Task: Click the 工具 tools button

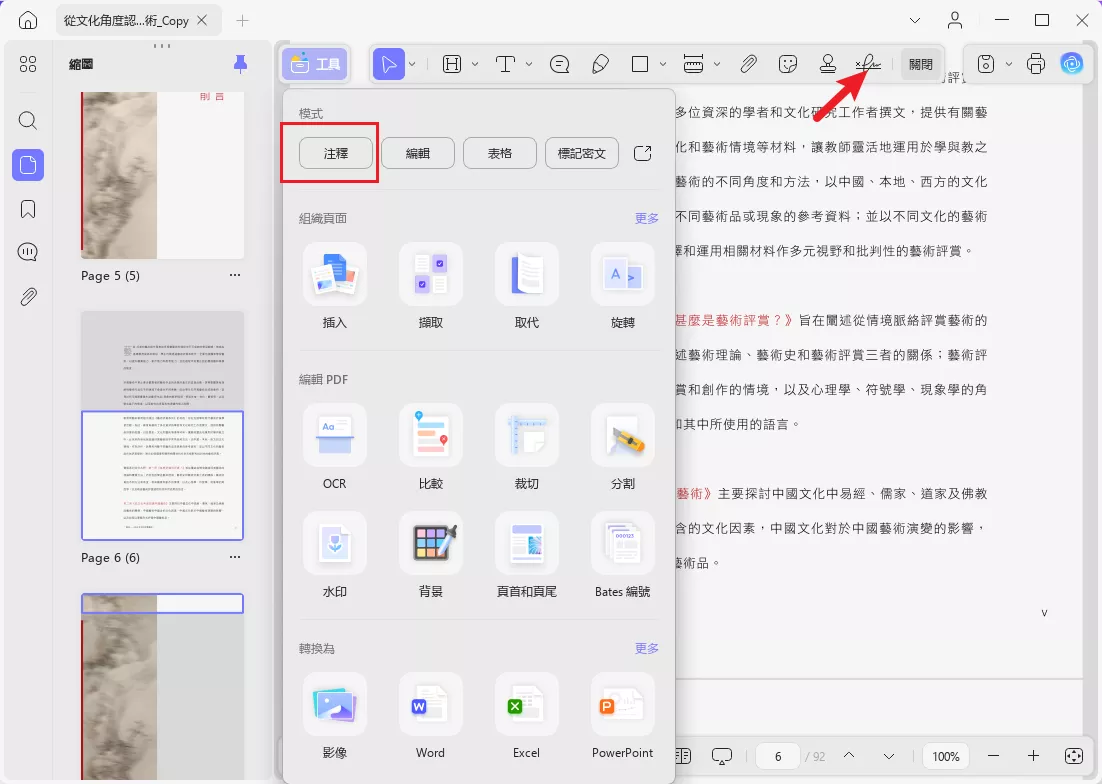Action: 316,65
